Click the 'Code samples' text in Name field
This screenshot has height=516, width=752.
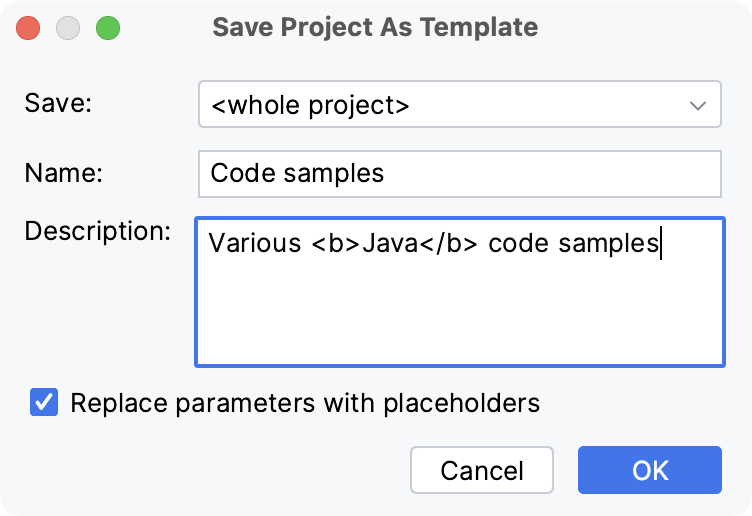297,173
